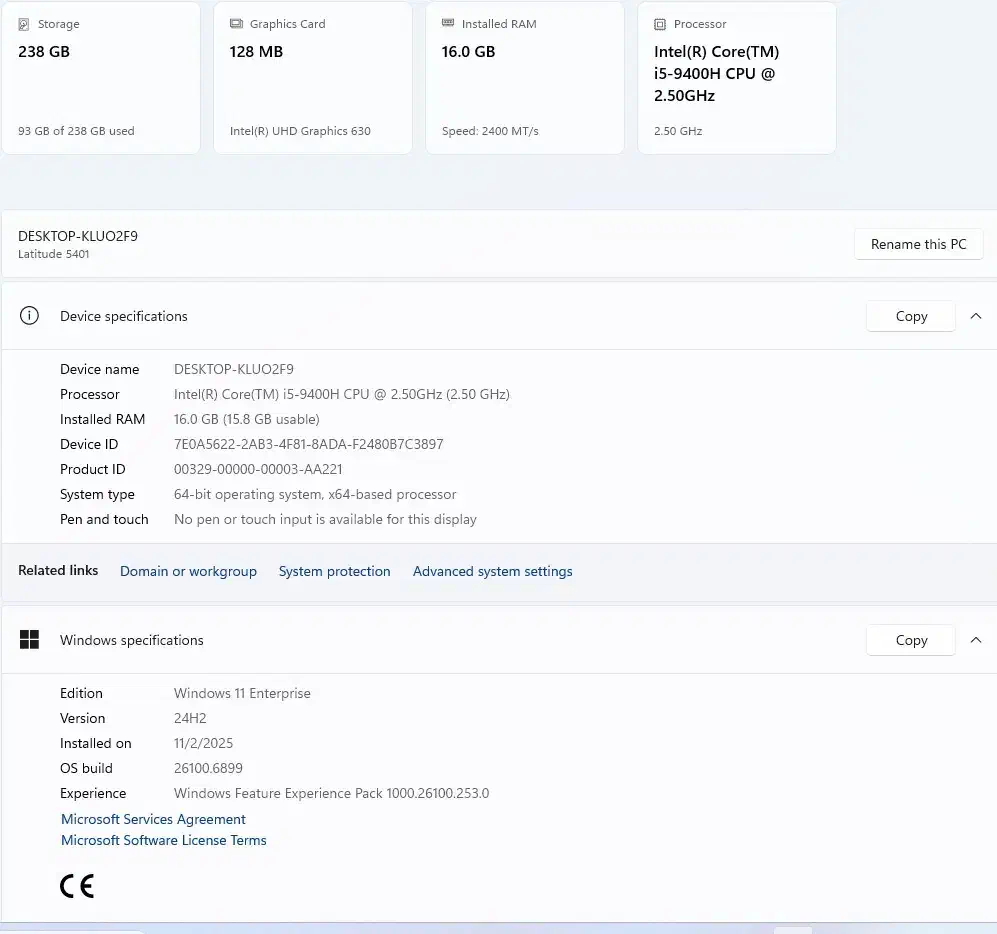Click the Windows logo beside Windows specifications
Viewport: 997px width, 934px height.
[30, 640]
